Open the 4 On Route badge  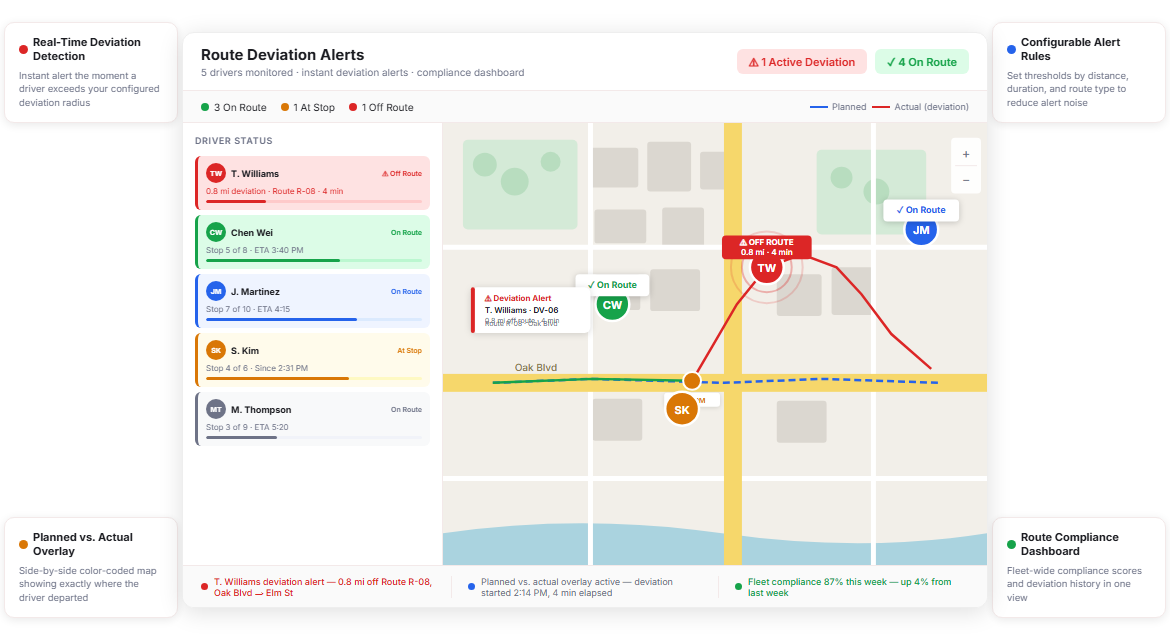click(x=922, y=62)
